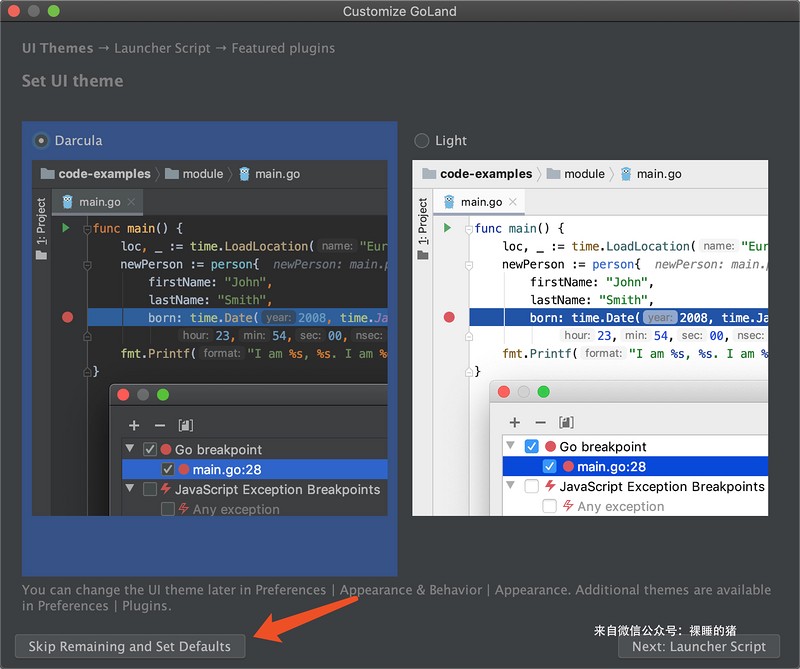The image size is (800, 669).
Task: Click the green zoom window button
Action: tap(54, 11)
